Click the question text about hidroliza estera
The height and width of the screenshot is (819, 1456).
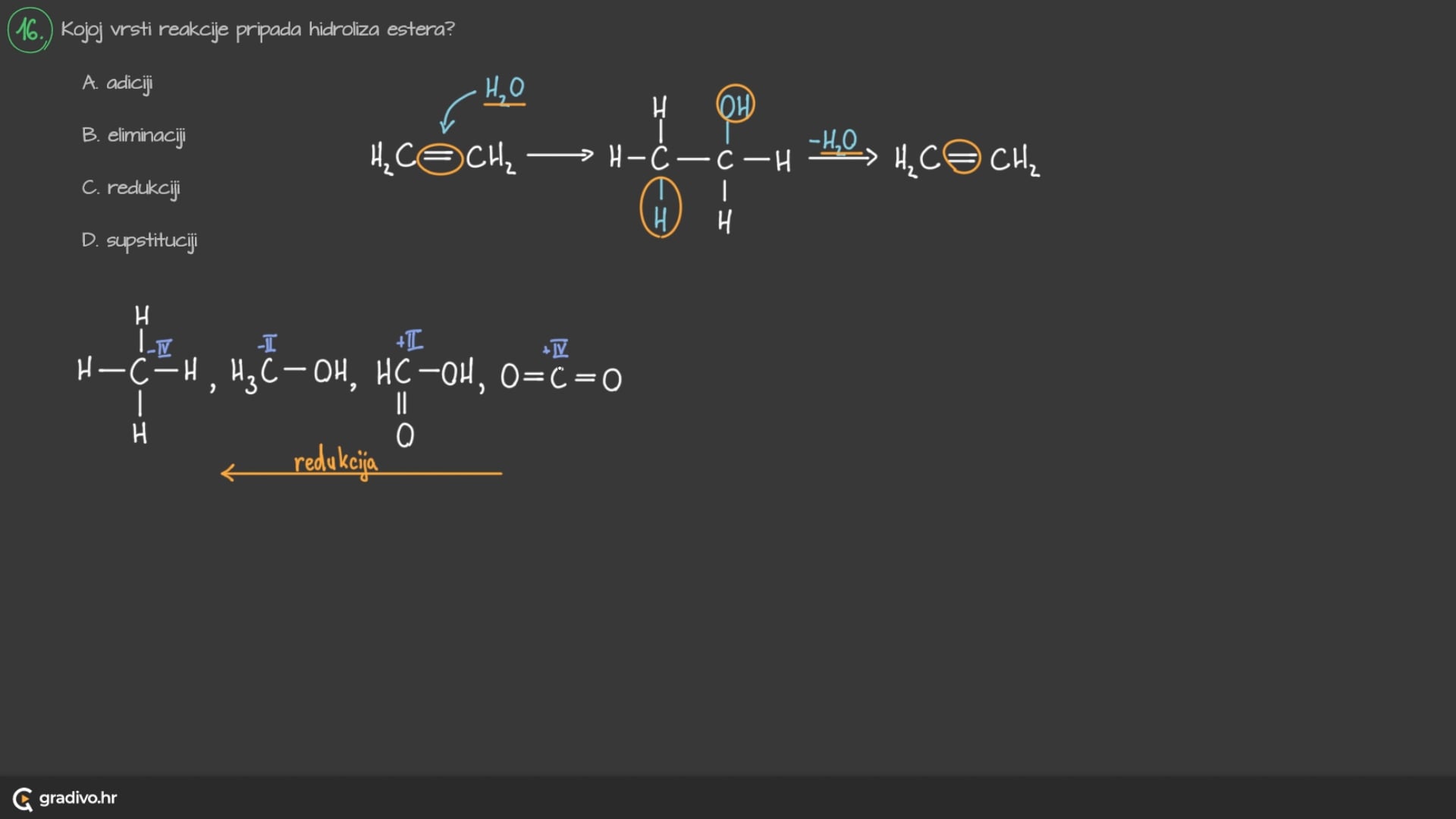pyautogui.click(x=258, y=30)
